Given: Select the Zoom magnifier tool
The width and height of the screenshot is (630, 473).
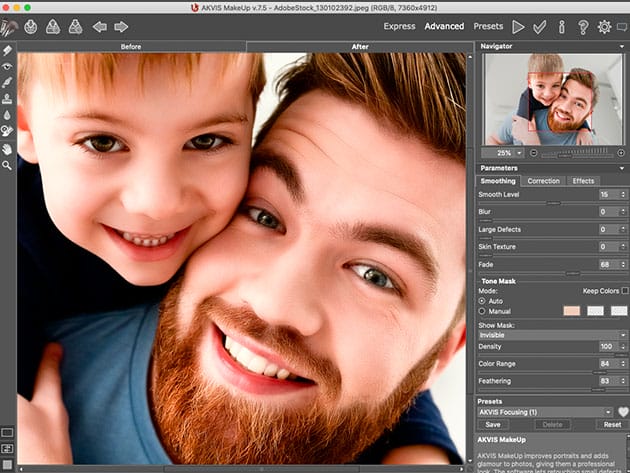Looking at the screenshot, I should pyautogui.click(x=7, y=164).
